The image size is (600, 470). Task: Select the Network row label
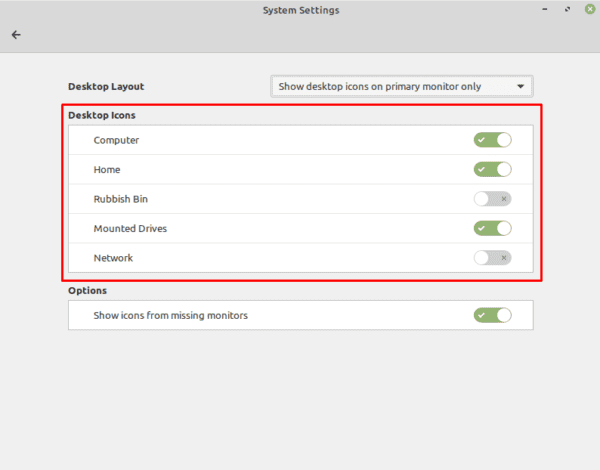113,258
